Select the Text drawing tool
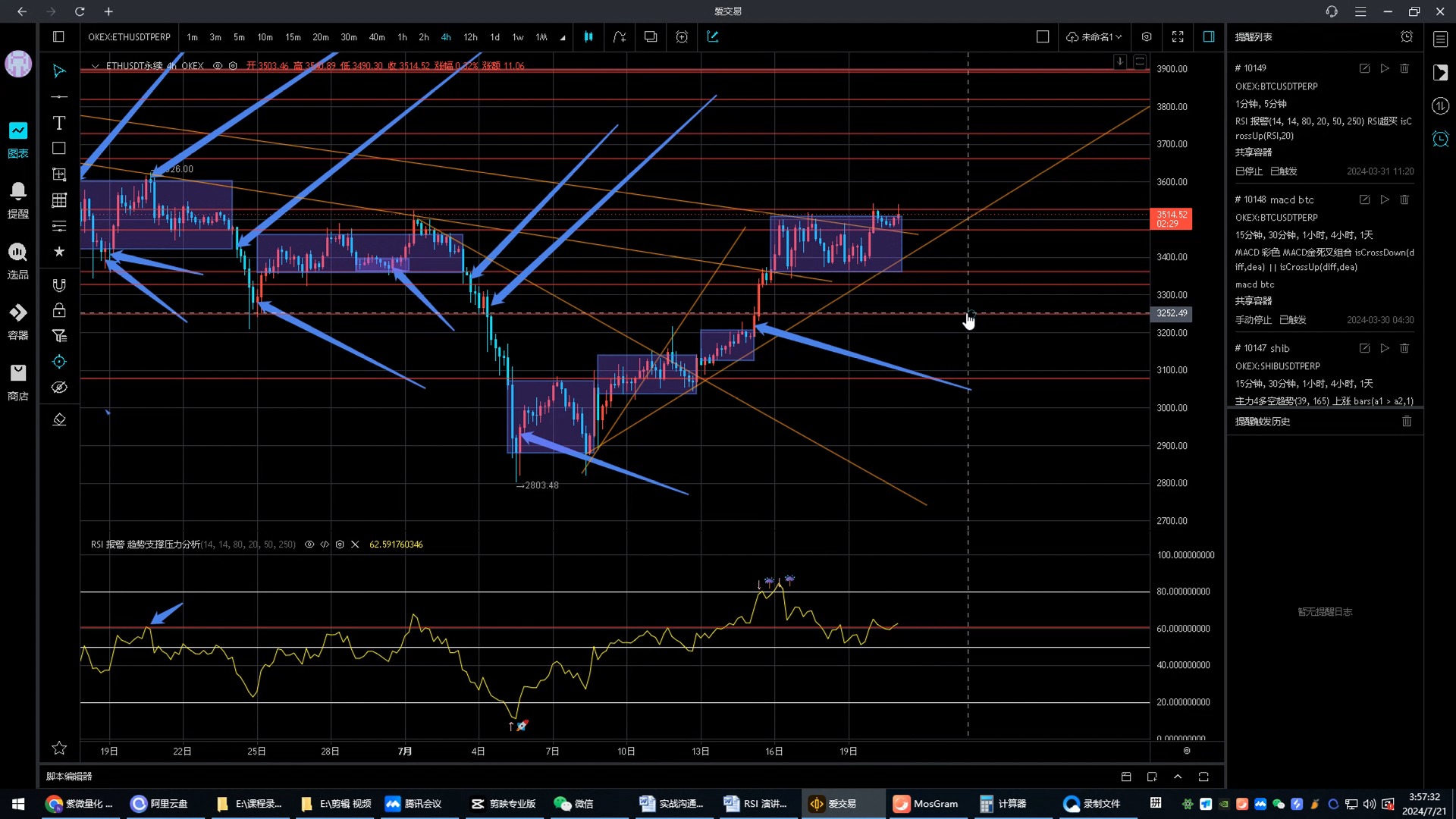 pyautogui.click(x=58, y=123)
